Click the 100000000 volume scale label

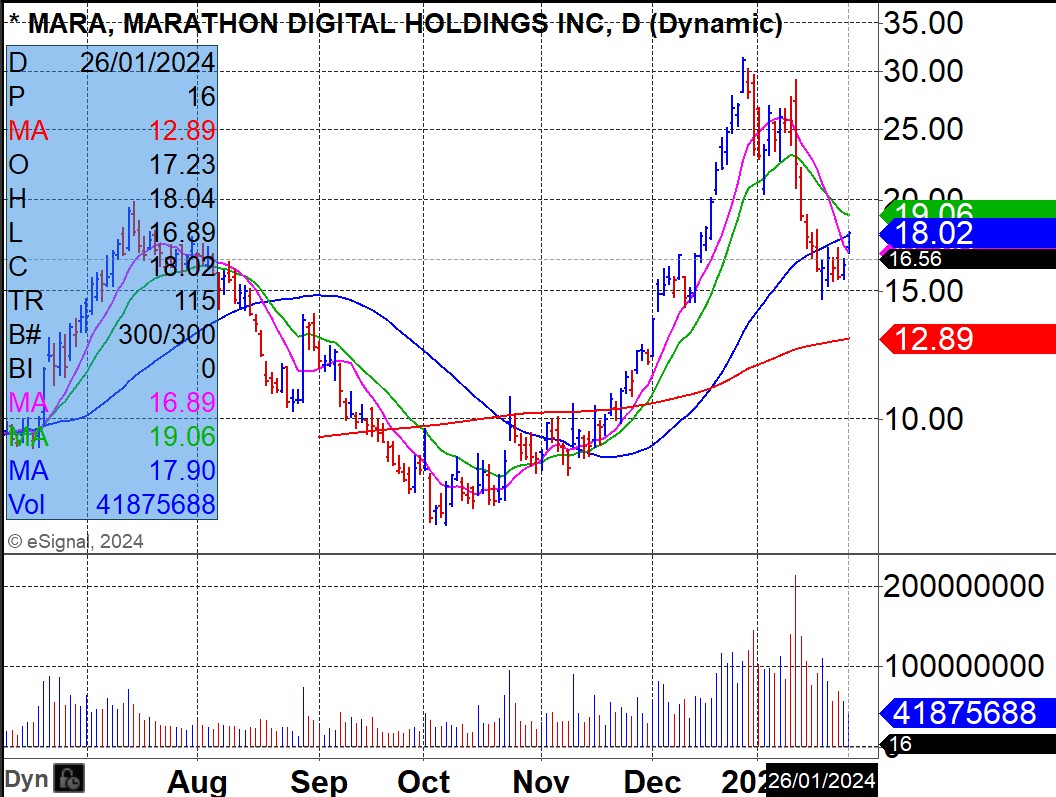click(x=964, y=666)
